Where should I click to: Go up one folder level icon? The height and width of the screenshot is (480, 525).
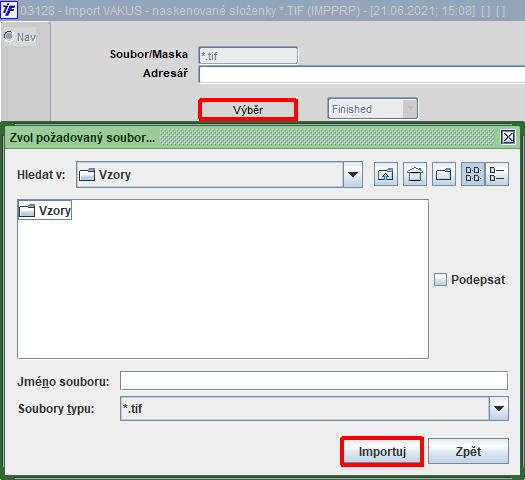386,174
